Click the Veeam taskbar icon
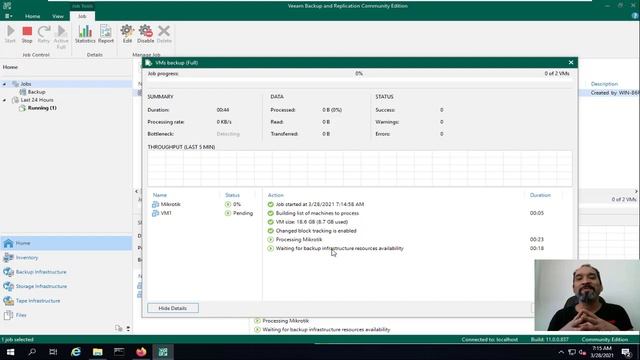 (163, 352)
